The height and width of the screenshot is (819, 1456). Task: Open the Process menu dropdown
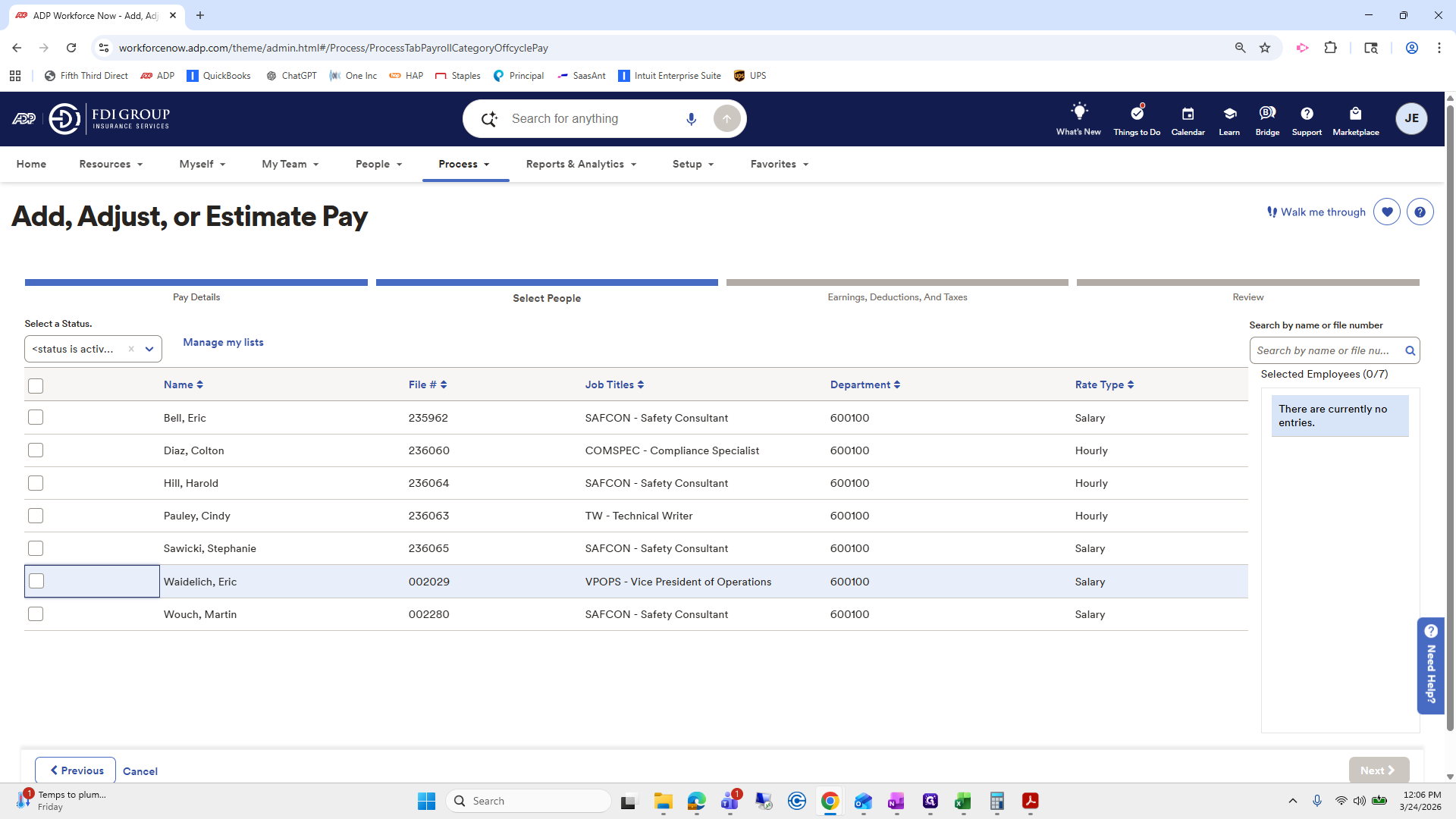(x=464, y=165)
